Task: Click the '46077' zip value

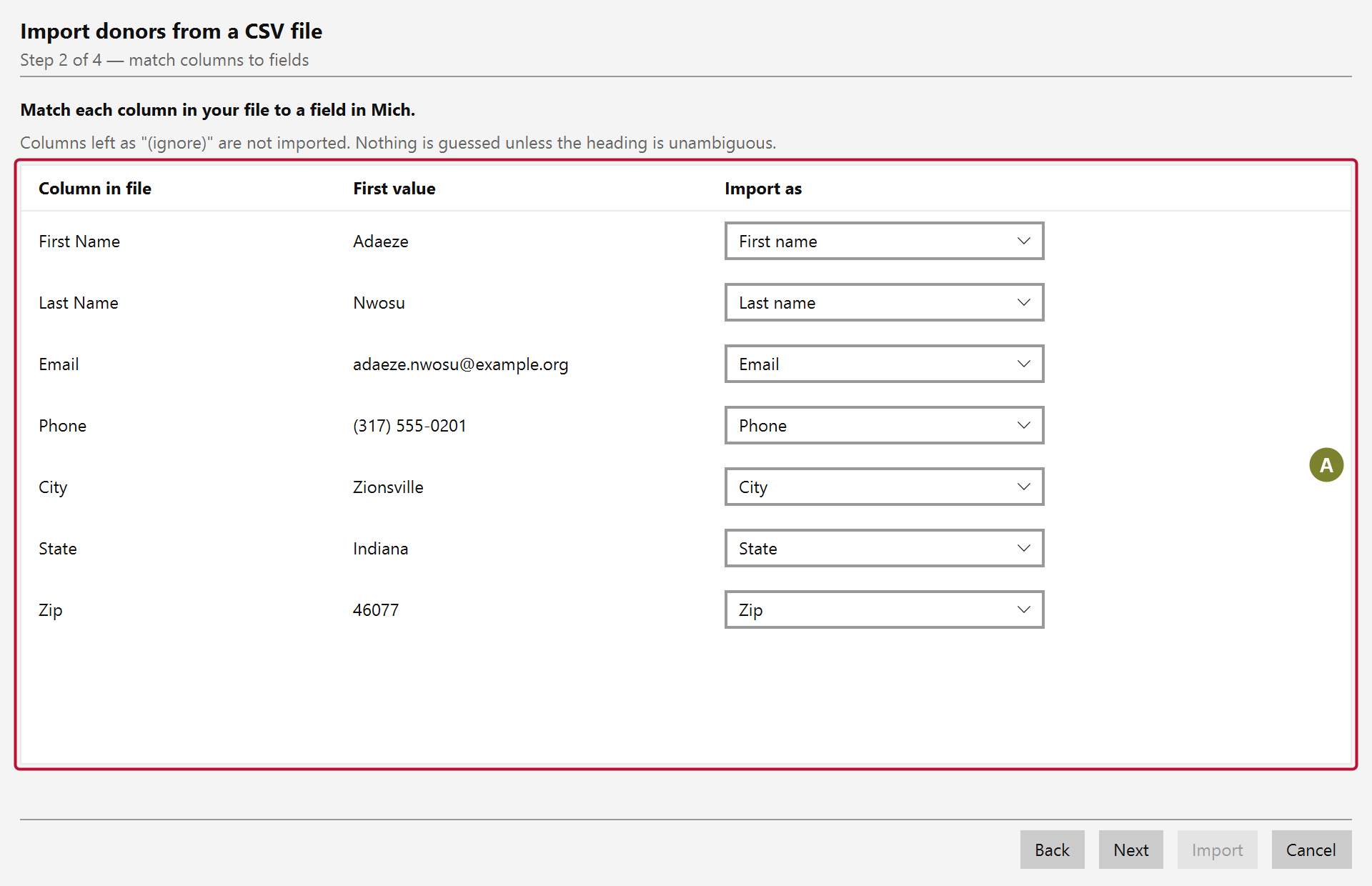Action: point(376,610)
